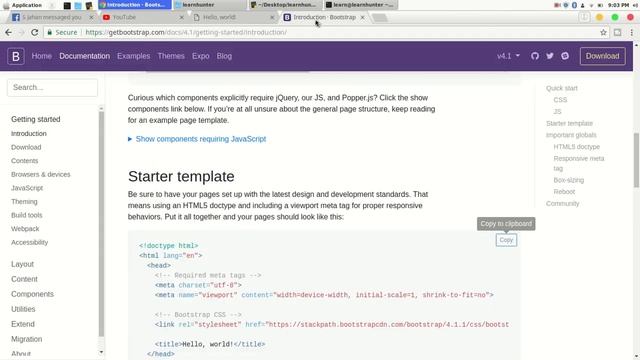Open Chrome menu three dots
The height and width of the screenshot is (360, 640).
point(631,32)
